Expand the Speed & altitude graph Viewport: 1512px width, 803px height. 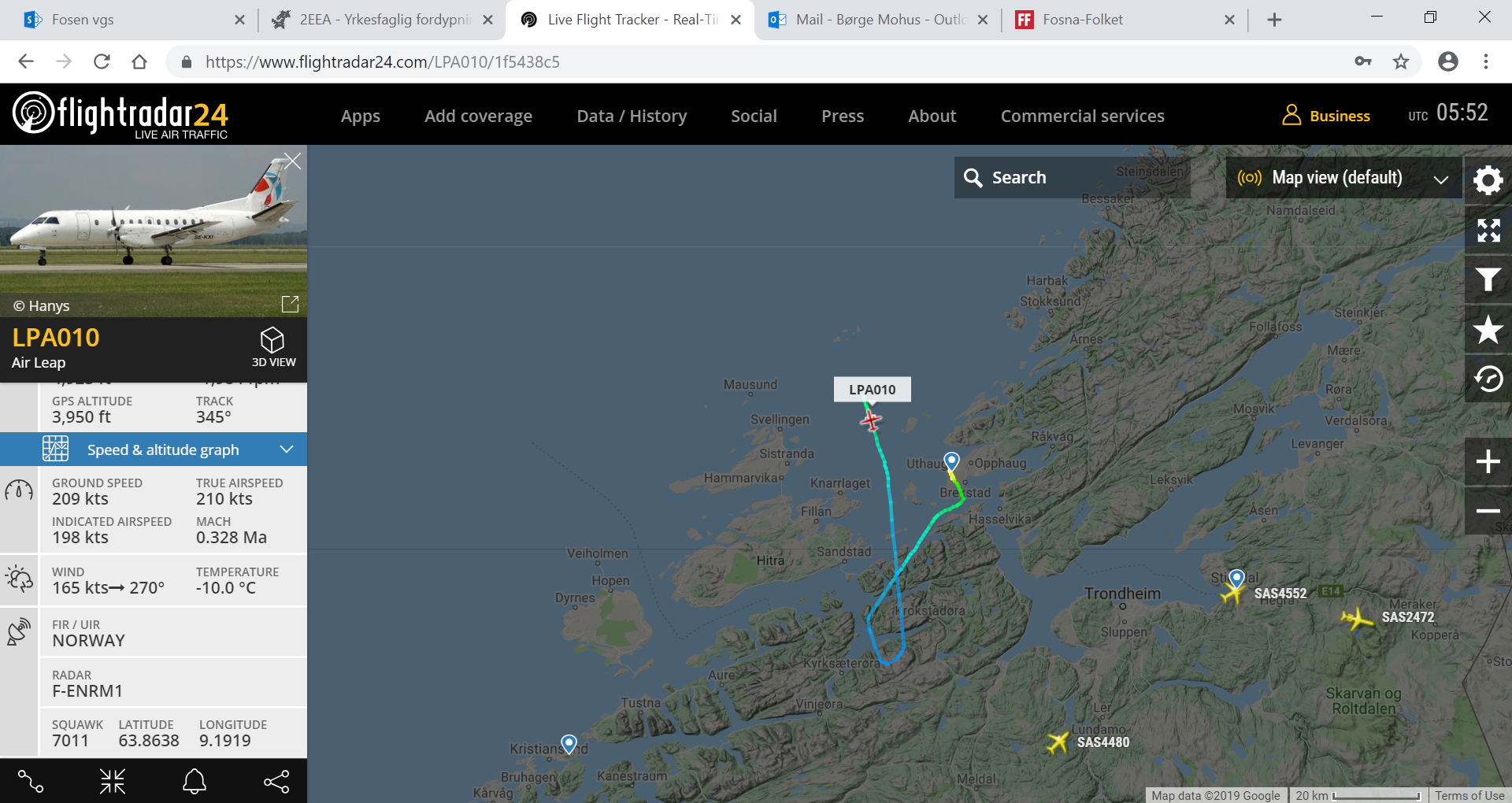154,450
